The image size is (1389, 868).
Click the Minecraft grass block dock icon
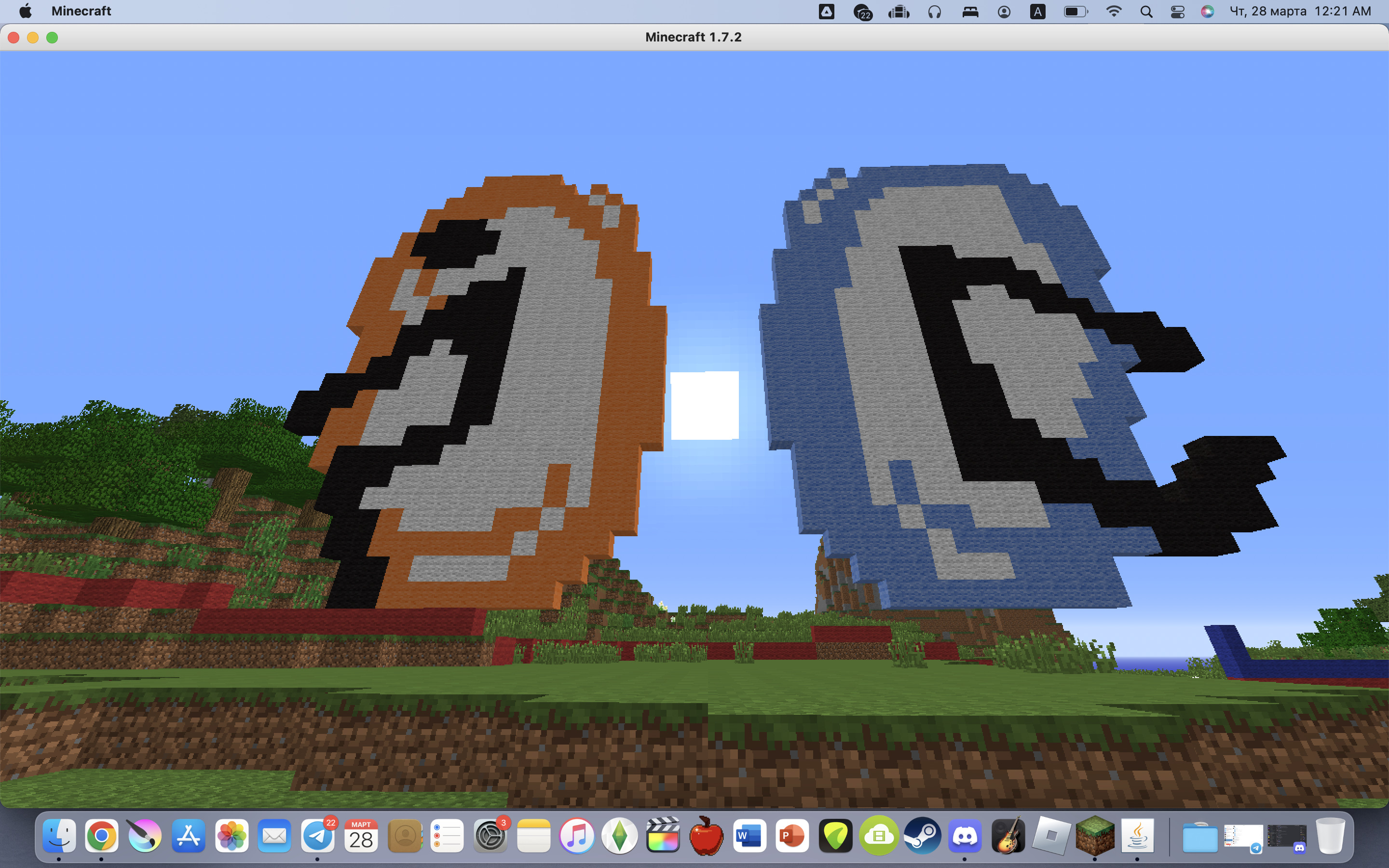[x=1094, y=836]
